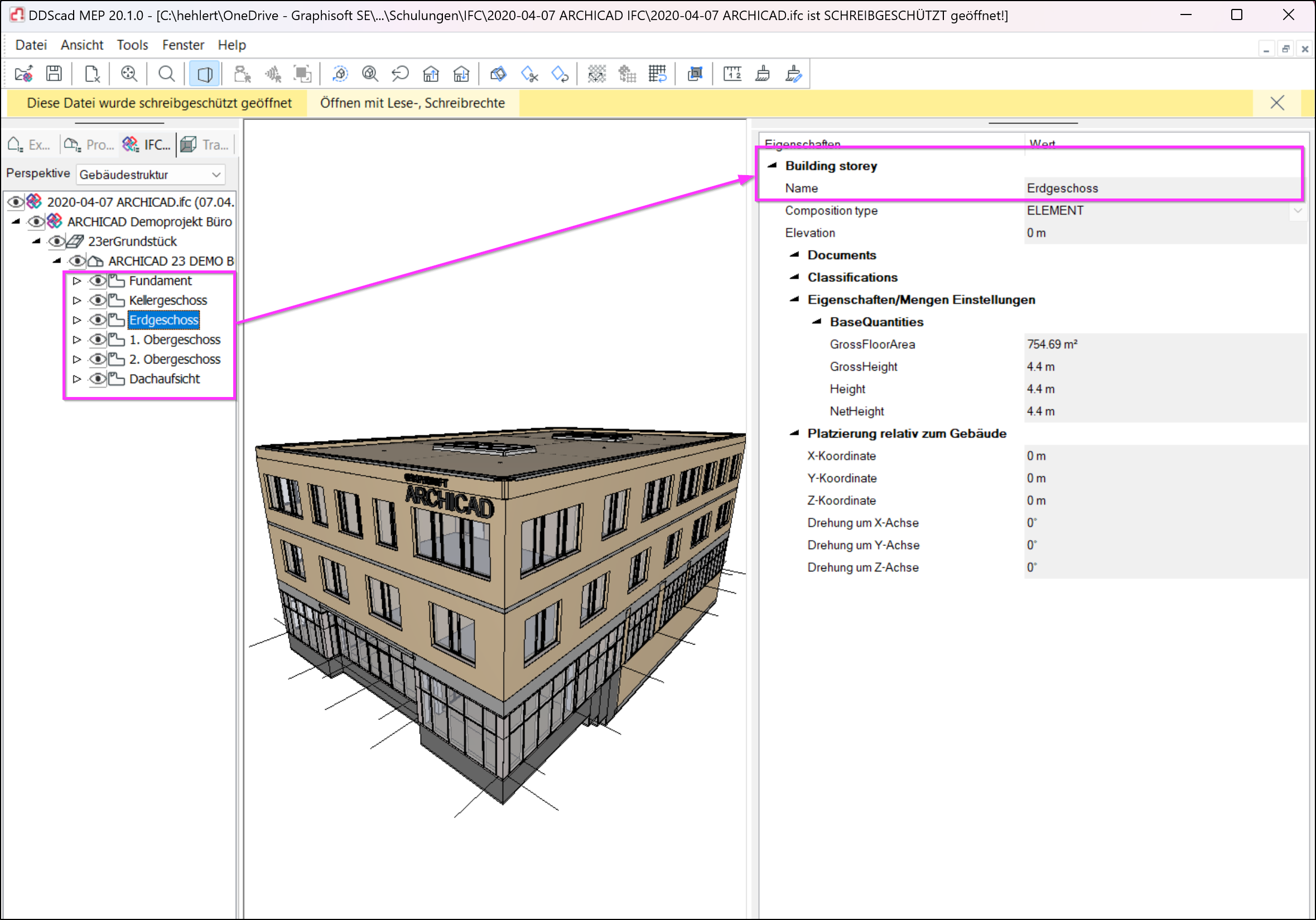Screen dimensions: 1316x920
Task: Click the save disk icon
Action: (54, 74)
